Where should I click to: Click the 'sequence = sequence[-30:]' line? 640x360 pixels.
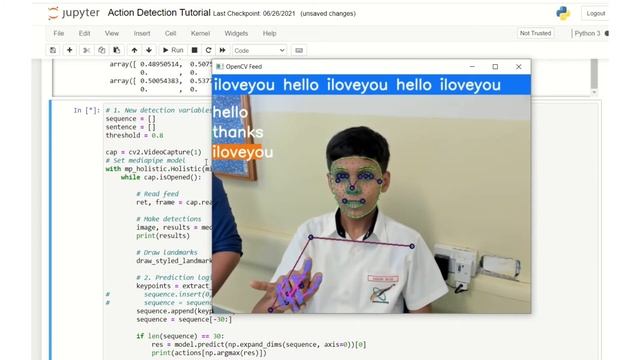coord(184,319)
